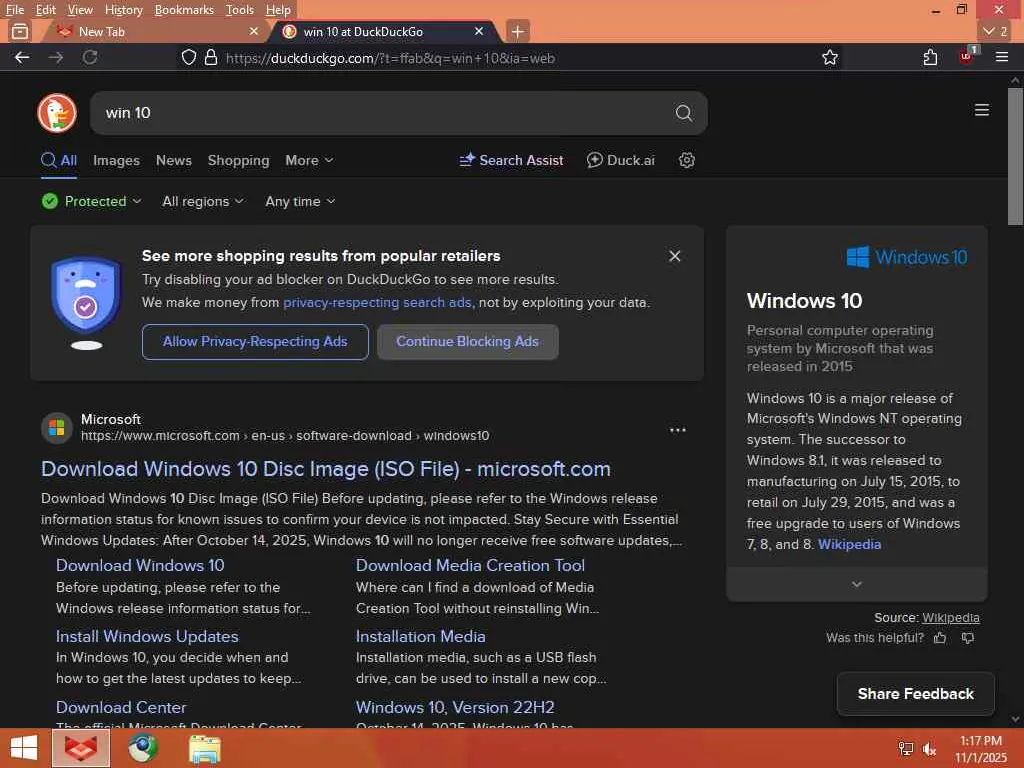Image resolution: width=1024 pixels, height=768 pixels.
Task: Click the padlock site security icon
Action: (210, 57)
